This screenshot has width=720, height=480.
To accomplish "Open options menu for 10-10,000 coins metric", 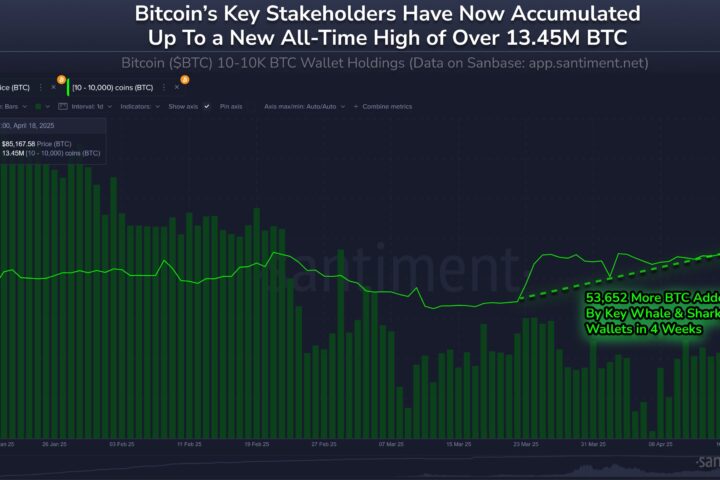I will 164,87.
